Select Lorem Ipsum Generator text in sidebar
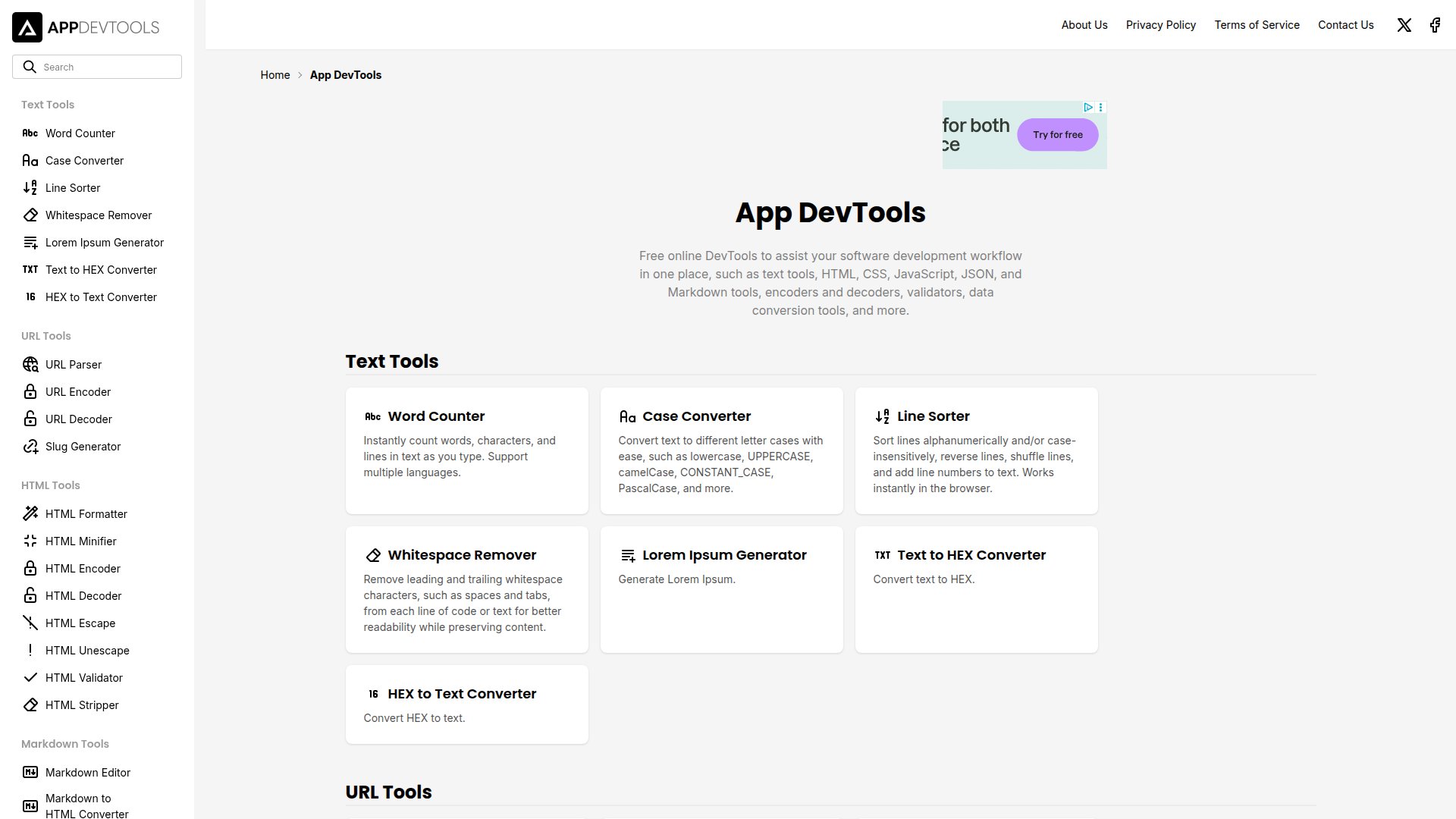This screenshot has height=819, width=1456. [105, 243]
